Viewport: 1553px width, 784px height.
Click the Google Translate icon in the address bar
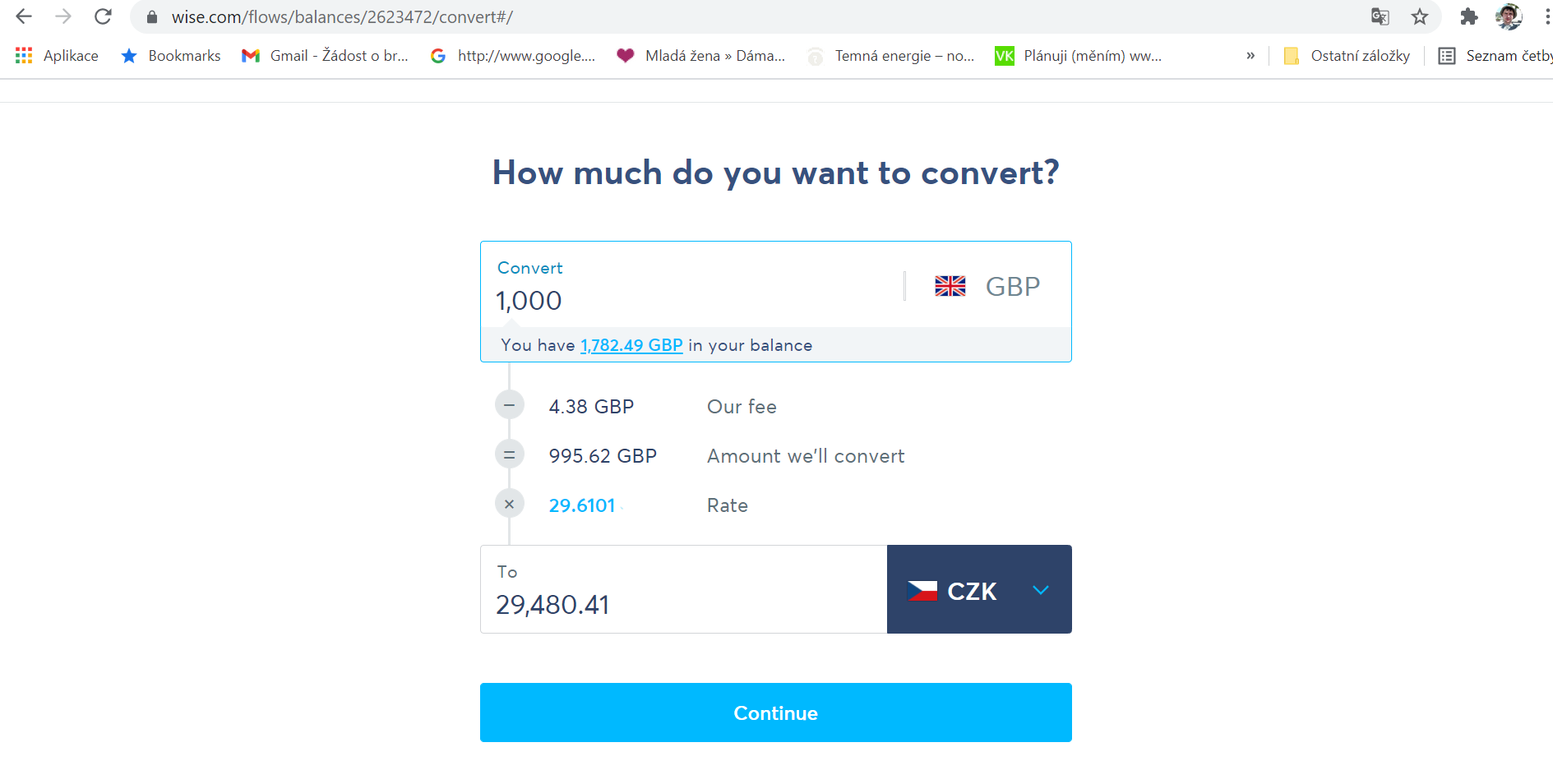[1380, 16]
